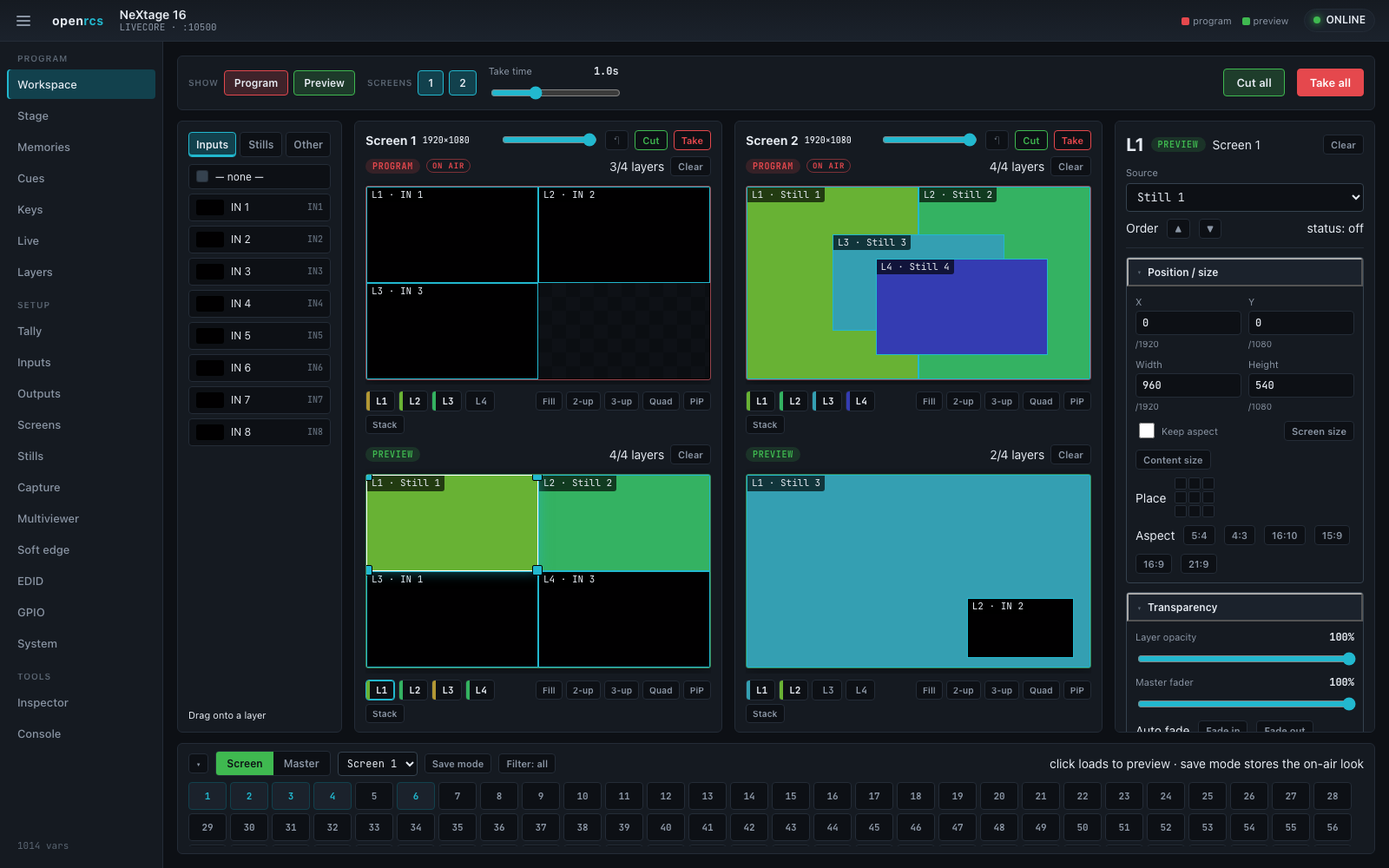Adjust the Layer opacity slider
The height and width of the screenshot is (868, 1389).
coord(1246,659)
